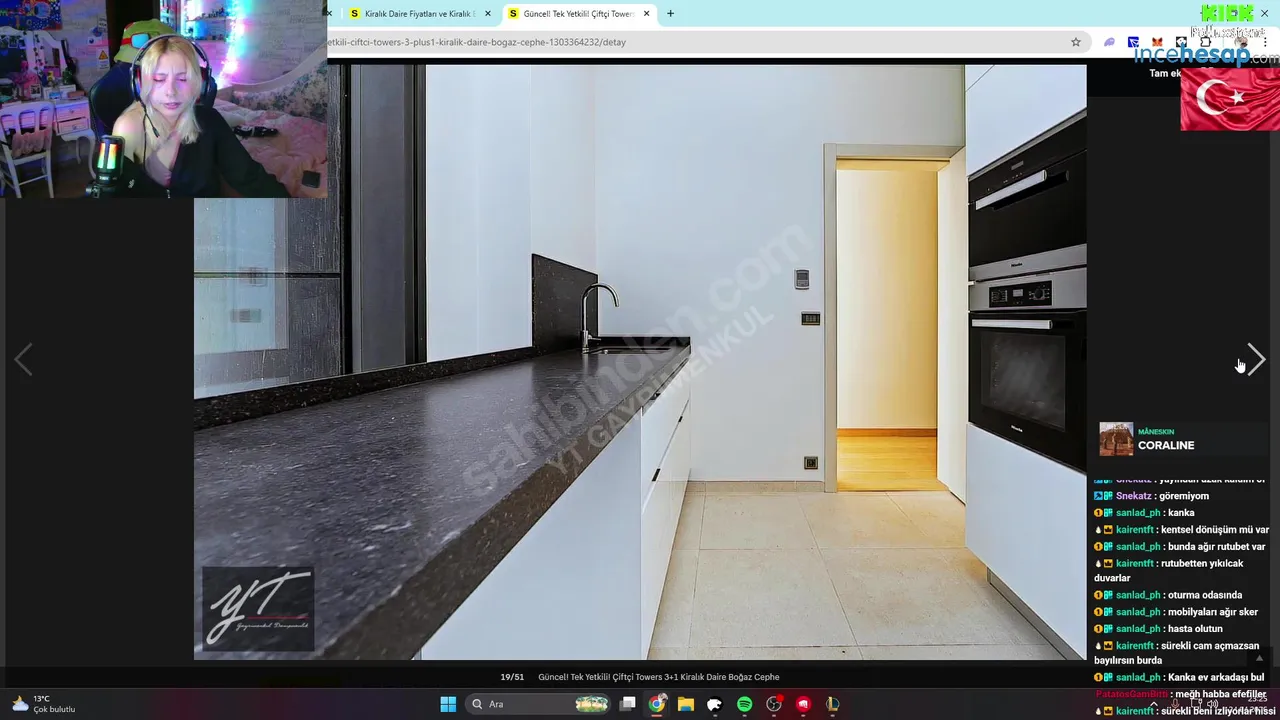Open the Chrome three-dot menu

(1265, 42)
